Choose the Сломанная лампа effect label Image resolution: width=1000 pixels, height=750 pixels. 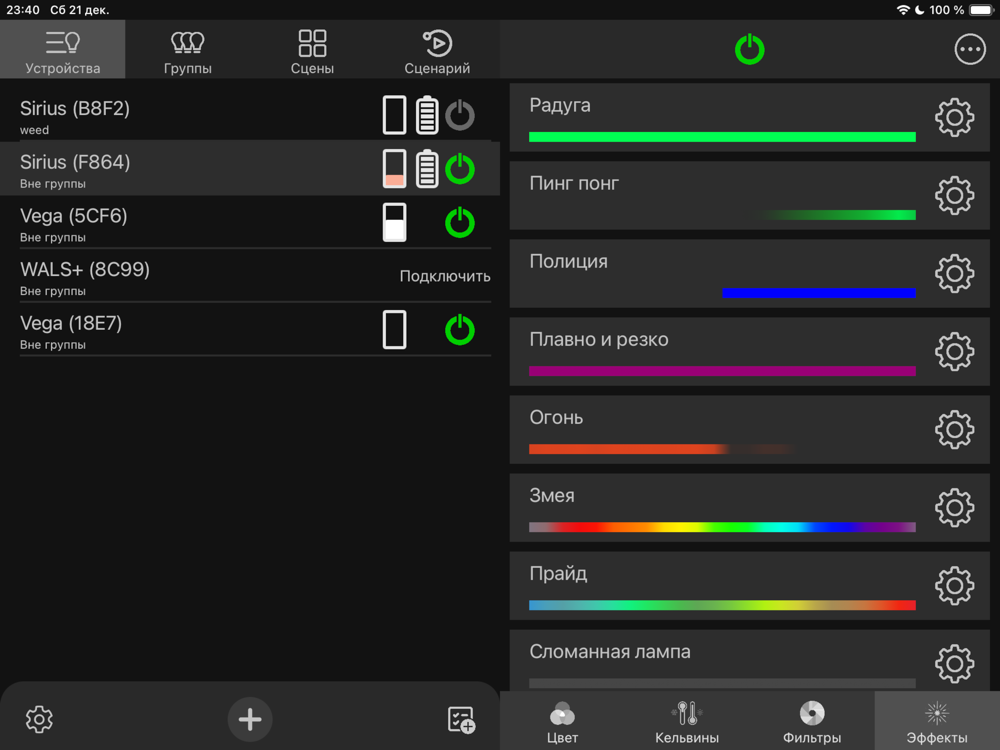click(610, 652)
